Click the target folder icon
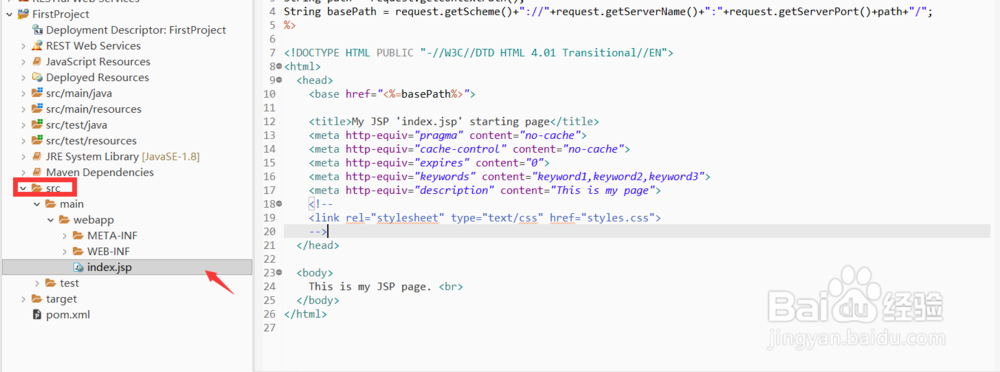This screenshot has width=1000, height=372. 37,299
